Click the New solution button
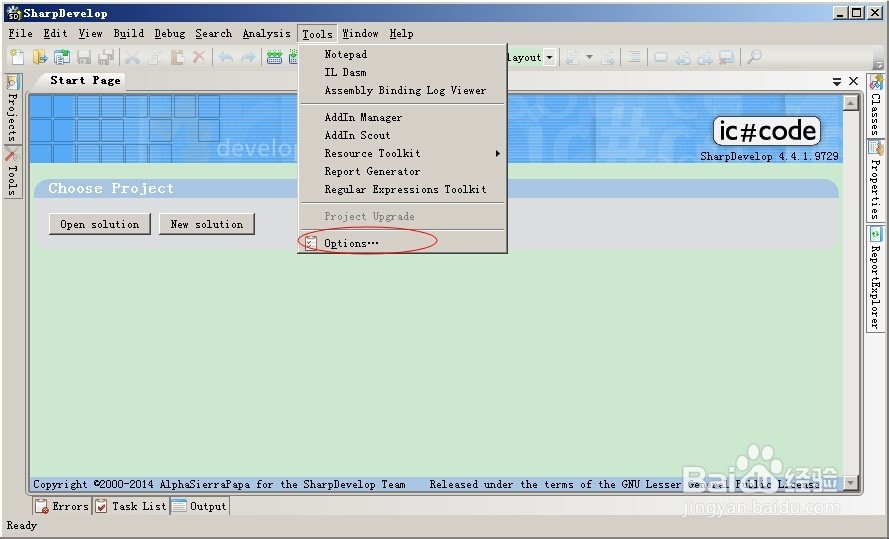Viewport: 889px width, 539px height. 207,224
